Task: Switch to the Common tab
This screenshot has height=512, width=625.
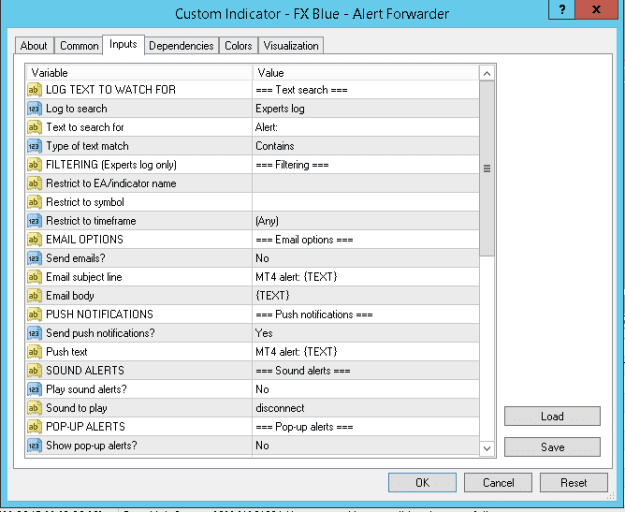Action: coord(79,46)
